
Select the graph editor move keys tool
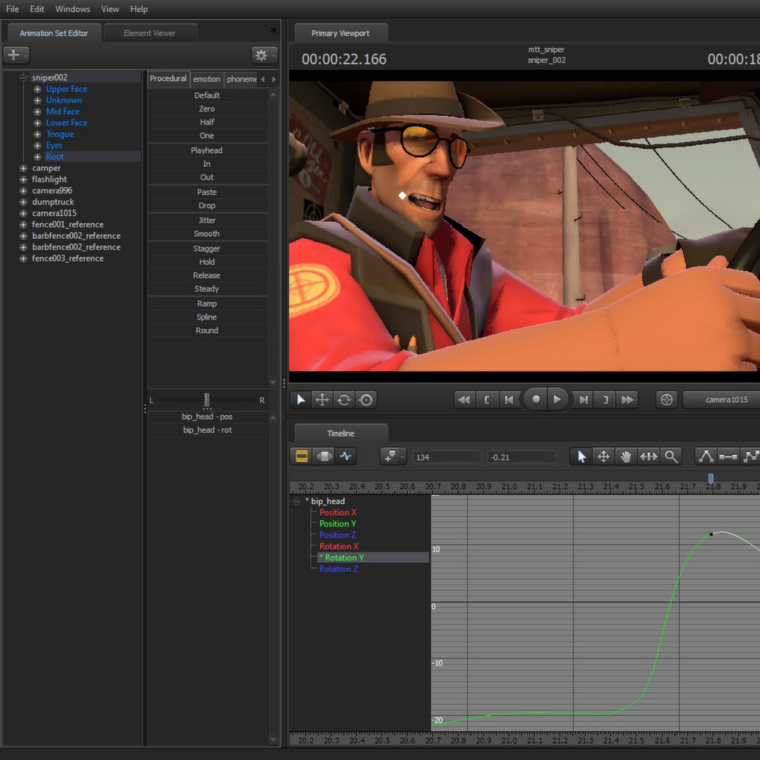coord(604,456)
